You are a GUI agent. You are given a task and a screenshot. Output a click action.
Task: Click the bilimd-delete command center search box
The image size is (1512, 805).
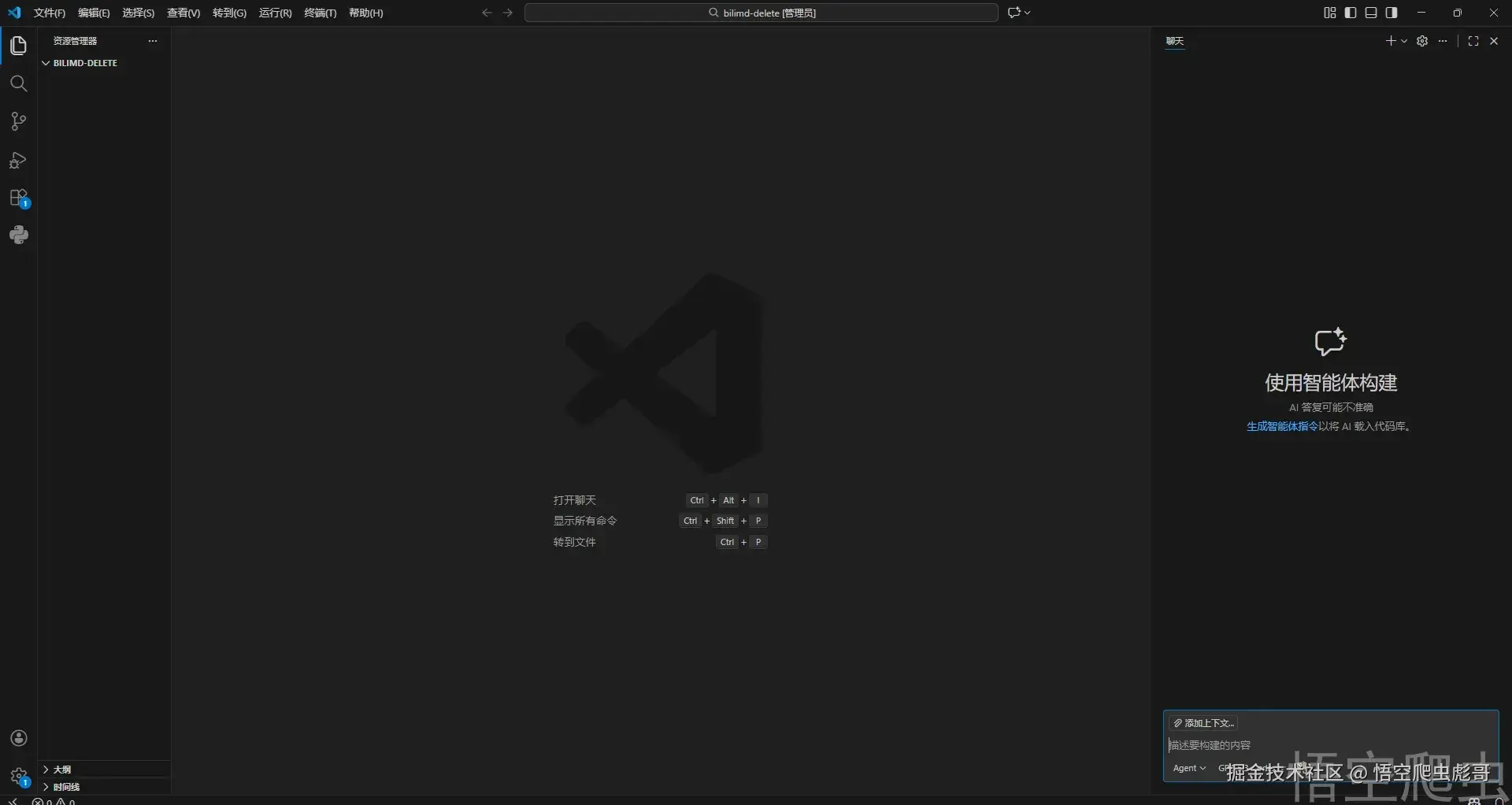coord(762,13)
